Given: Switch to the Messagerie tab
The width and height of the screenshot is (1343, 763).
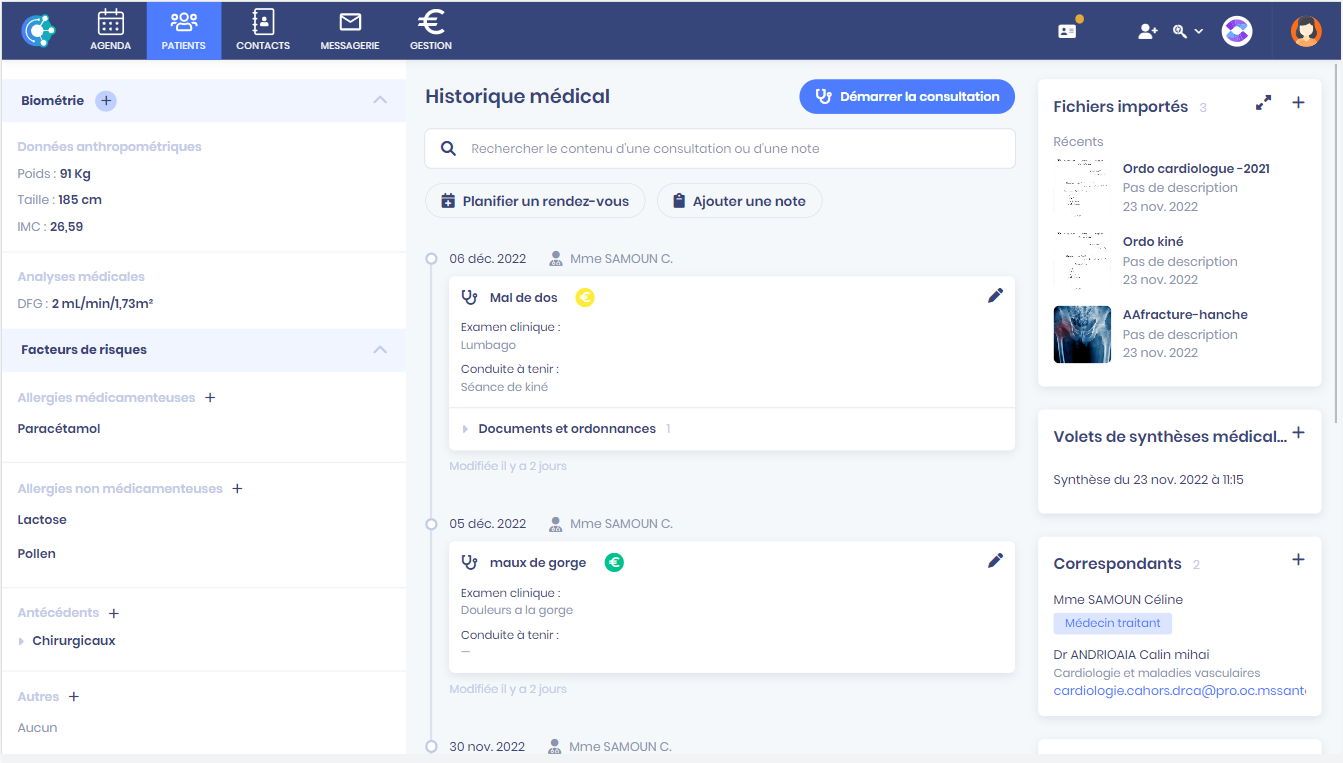Looking at the screenshot, I should click(349, 30).
